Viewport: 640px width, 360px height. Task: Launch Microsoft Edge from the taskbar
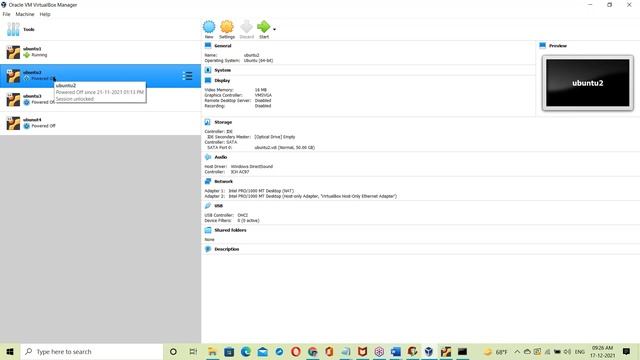pyautogui.click(x=246, y=351)
